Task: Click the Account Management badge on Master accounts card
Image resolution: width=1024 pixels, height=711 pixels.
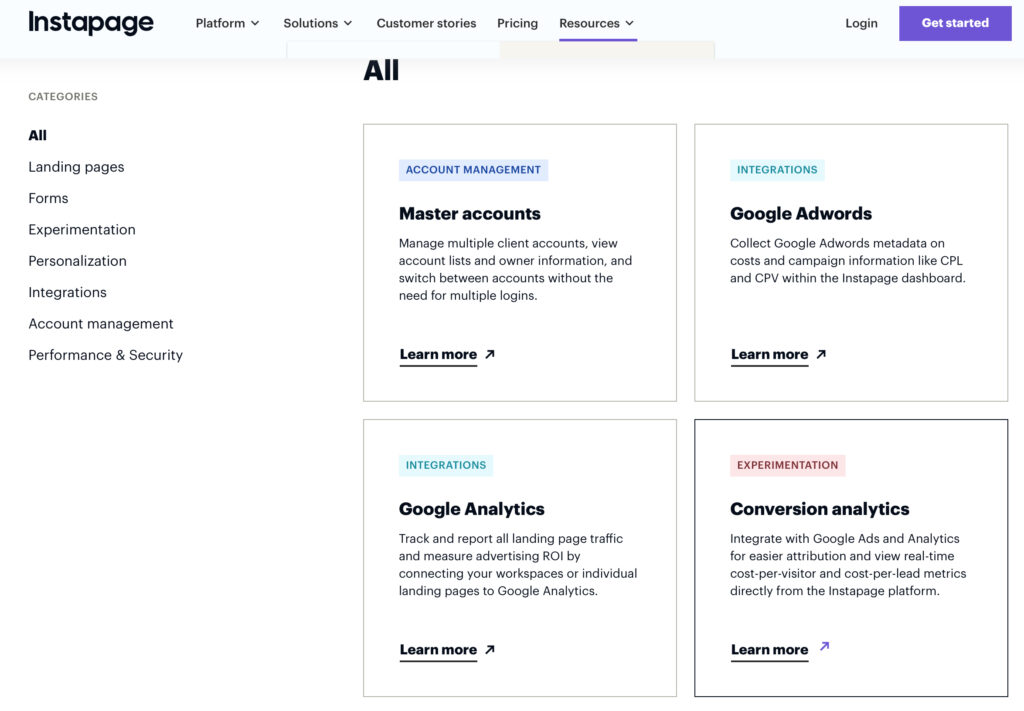Action: click(473, 169)
